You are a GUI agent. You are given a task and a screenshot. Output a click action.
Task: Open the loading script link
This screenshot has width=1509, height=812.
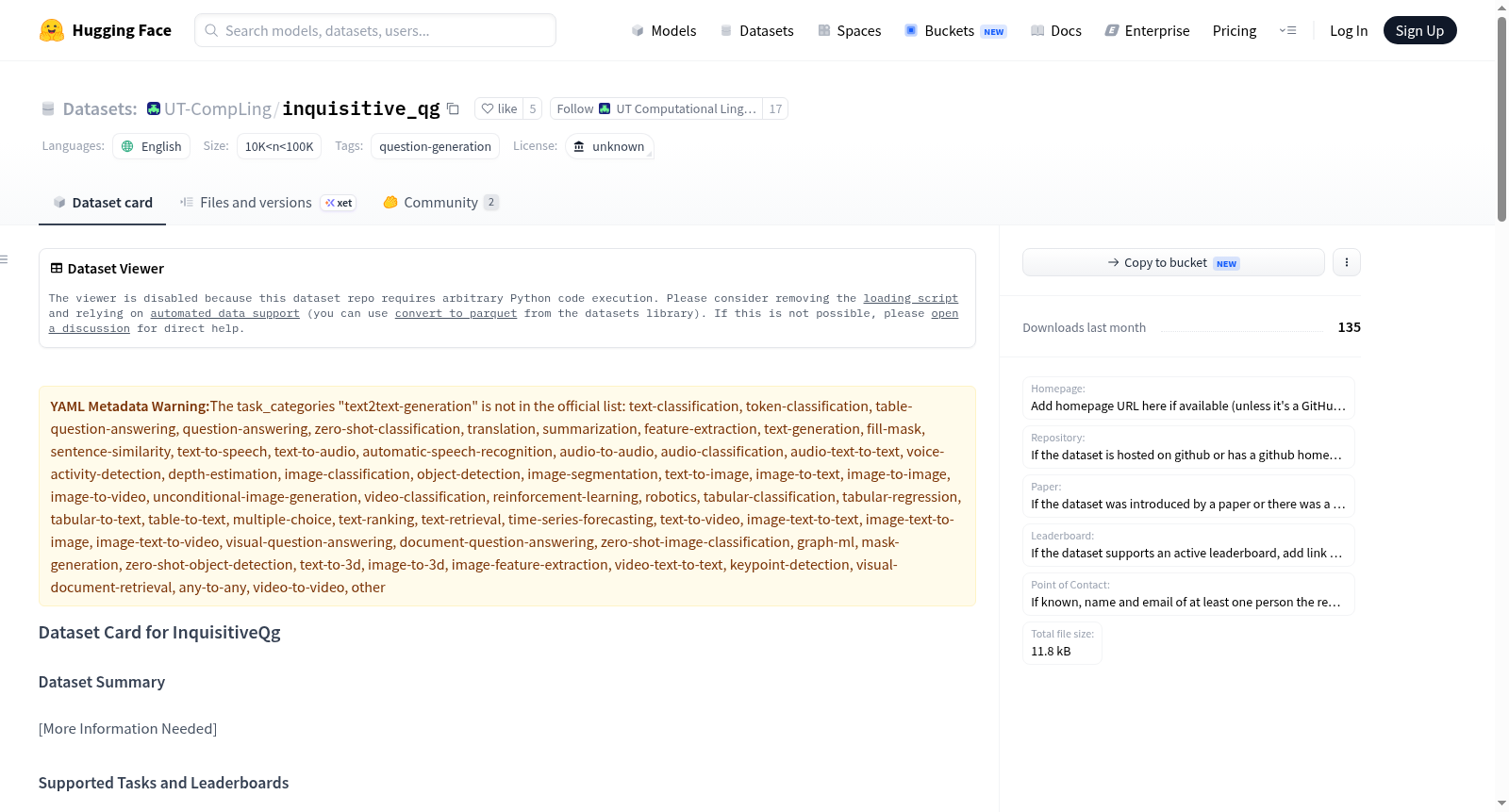coord(910,298)
